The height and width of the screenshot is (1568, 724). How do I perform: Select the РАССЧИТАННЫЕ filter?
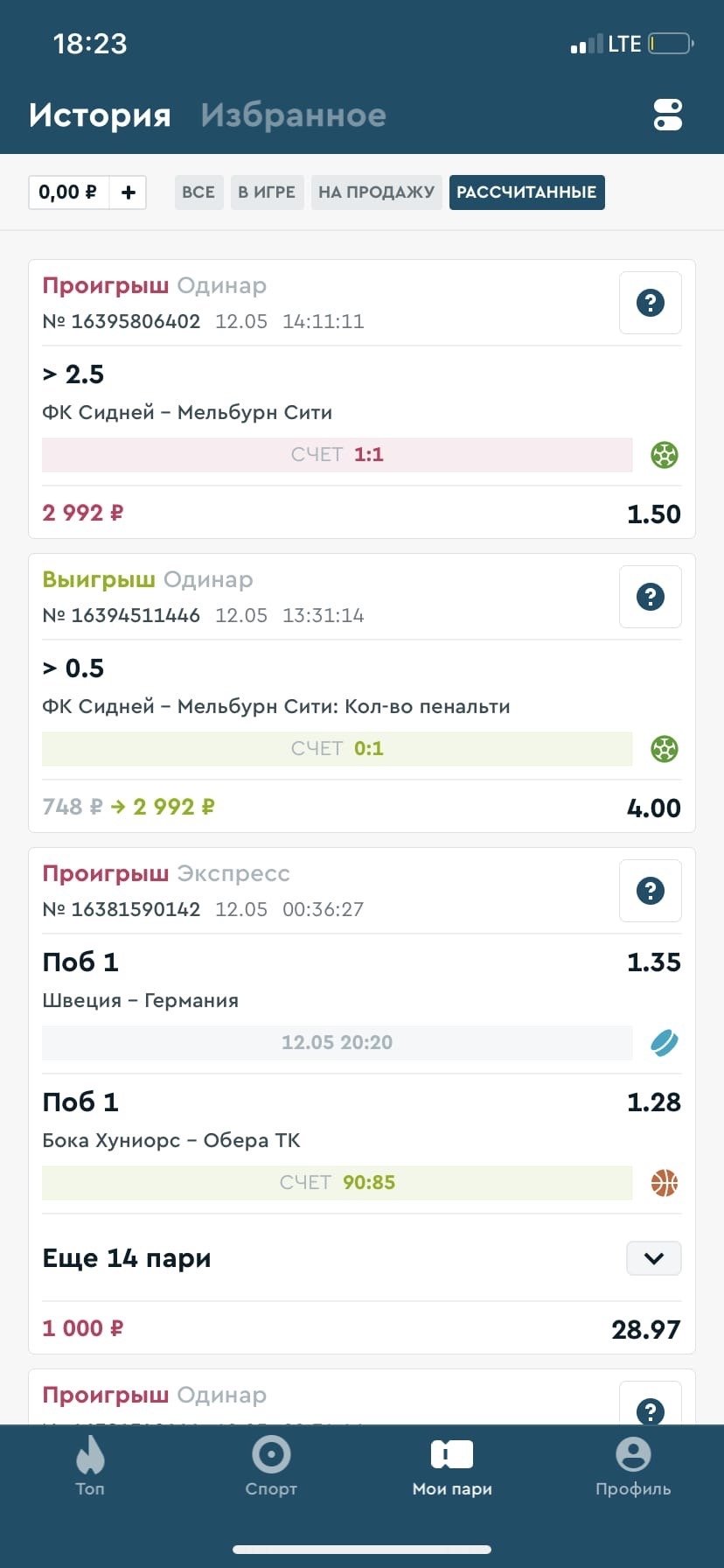point(526,192)
